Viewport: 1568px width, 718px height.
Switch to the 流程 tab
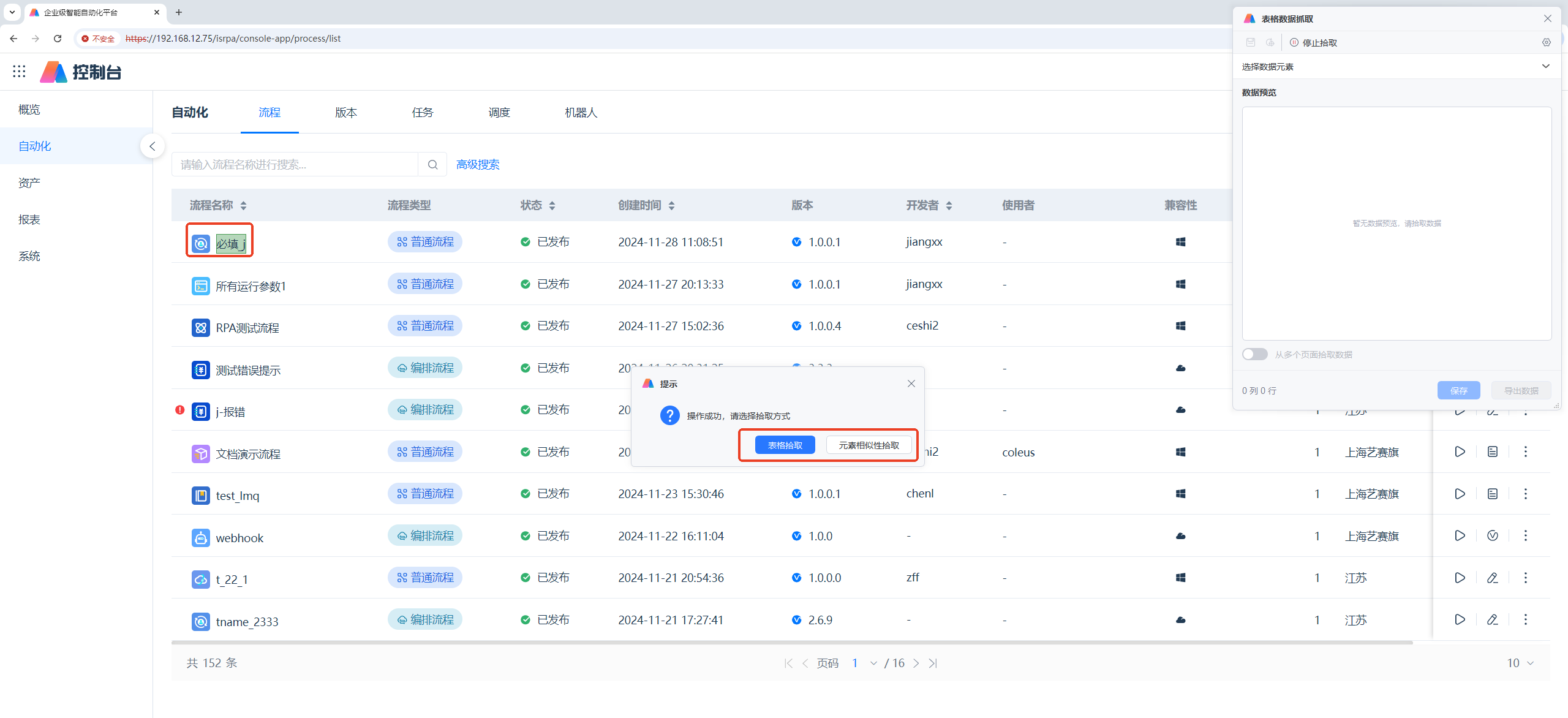pos(269,113)
